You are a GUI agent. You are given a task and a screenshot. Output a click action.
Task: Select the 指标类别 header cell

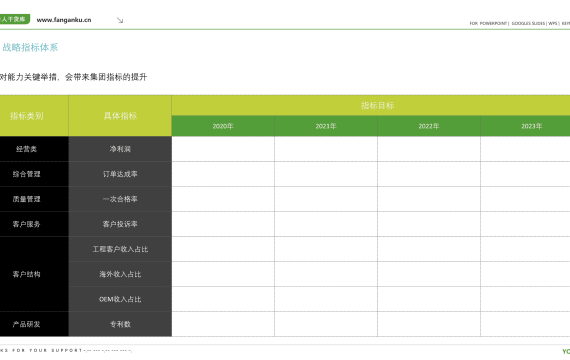tap(34, 116)
